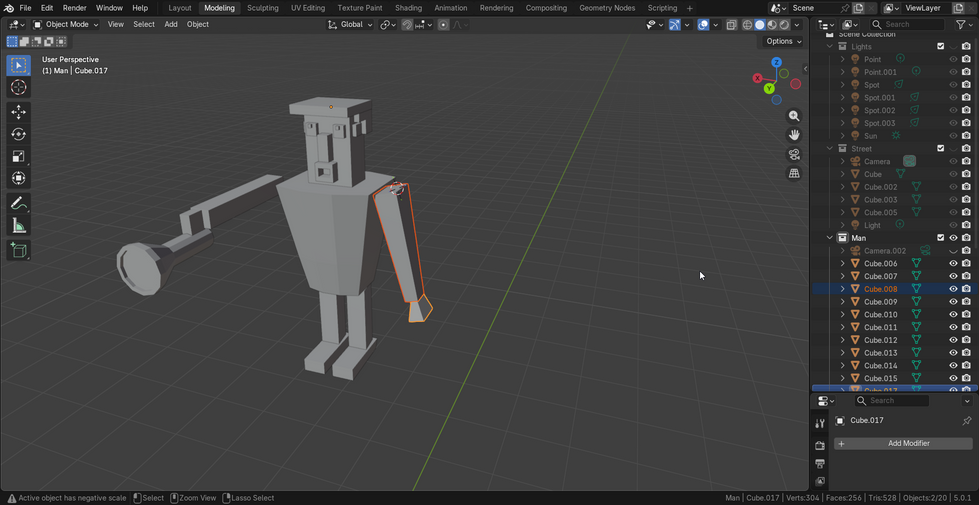Toggle viewport gizmos display
This screenshot has width=979, height=505.
[x=675, y=24]
